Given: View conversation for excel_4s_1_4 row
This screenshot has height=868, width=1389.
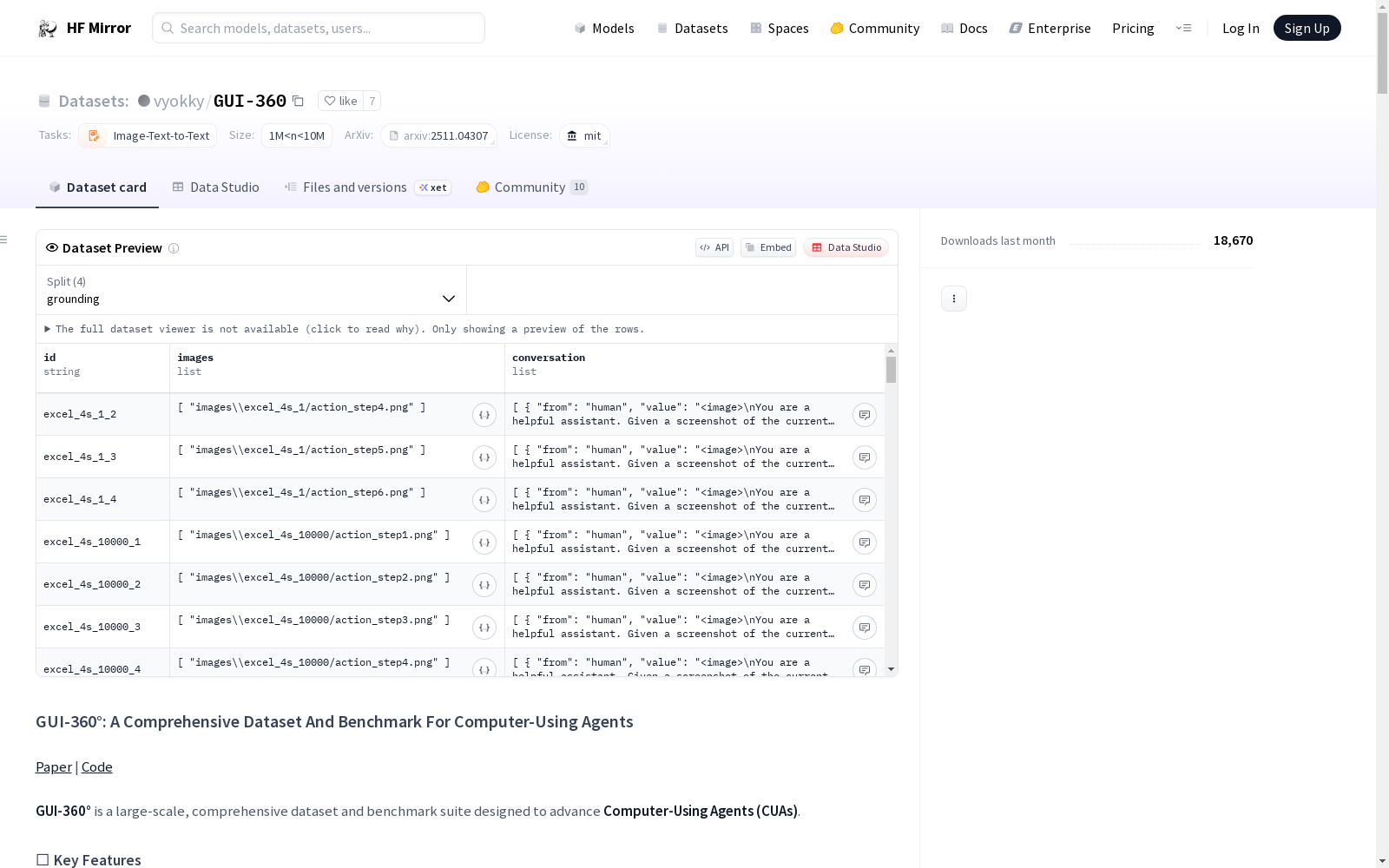Looking at the screenshot, I should (x=865, y=500).
